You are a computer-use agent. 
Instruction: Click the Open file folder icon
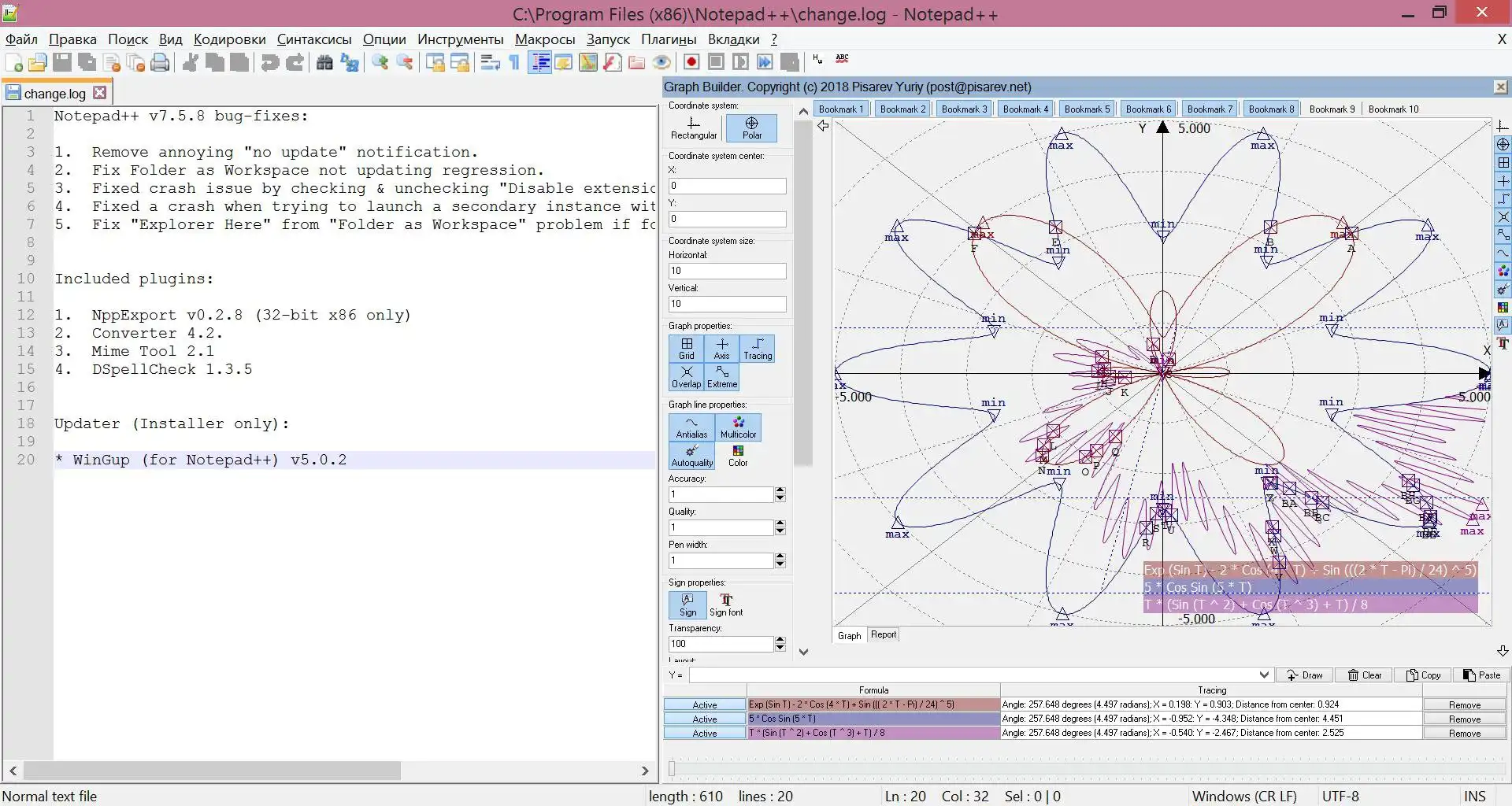click(37, 63)
